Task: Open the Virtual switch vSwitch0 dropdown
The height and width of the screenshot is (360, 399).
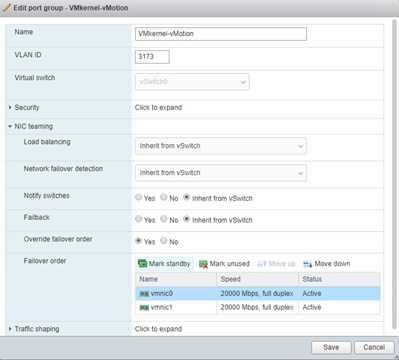Action: pyautogui.click(x=192, y=82)
